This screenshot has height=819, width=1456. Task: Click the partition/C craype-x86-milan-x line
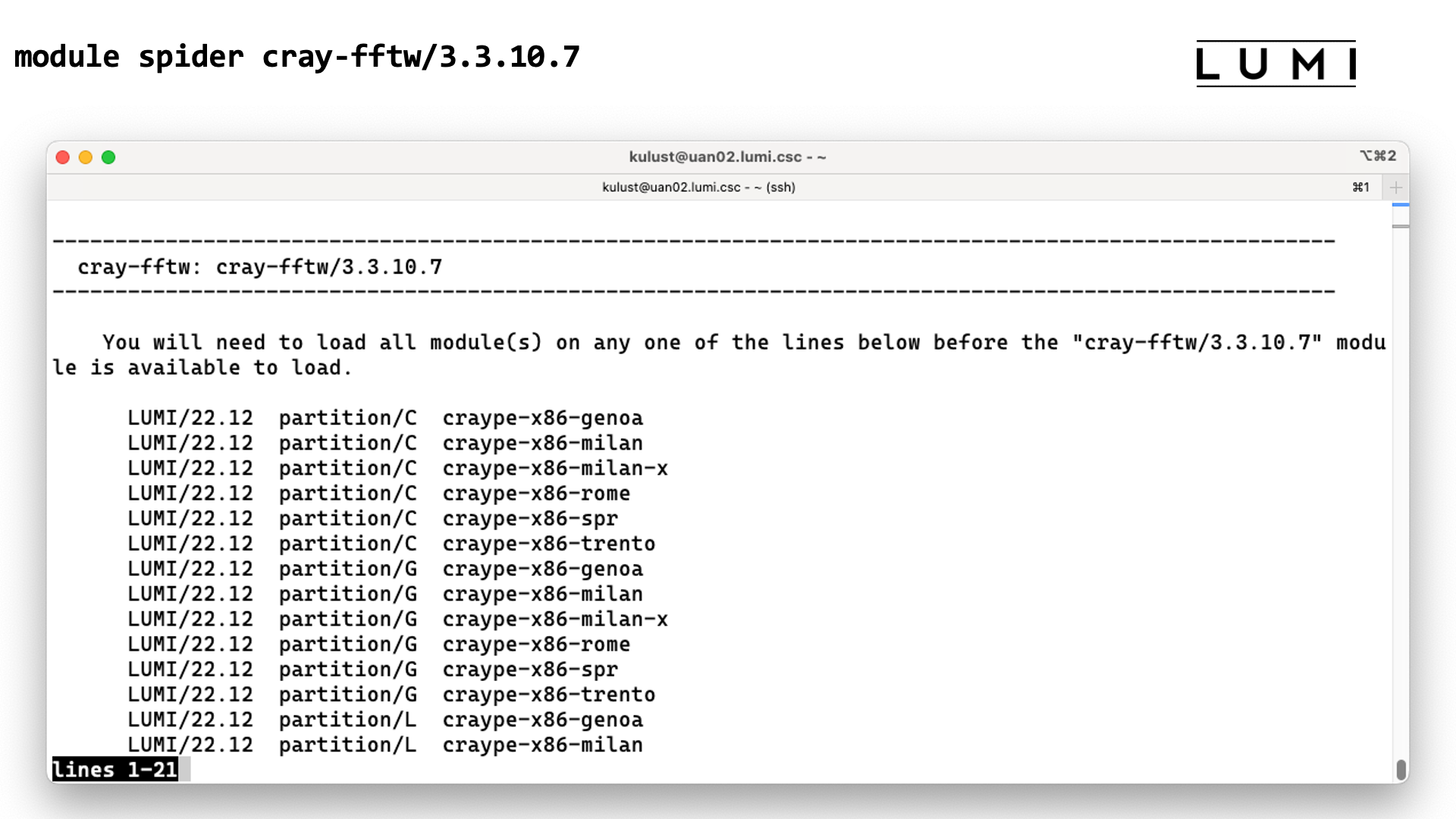click(397, 468)
